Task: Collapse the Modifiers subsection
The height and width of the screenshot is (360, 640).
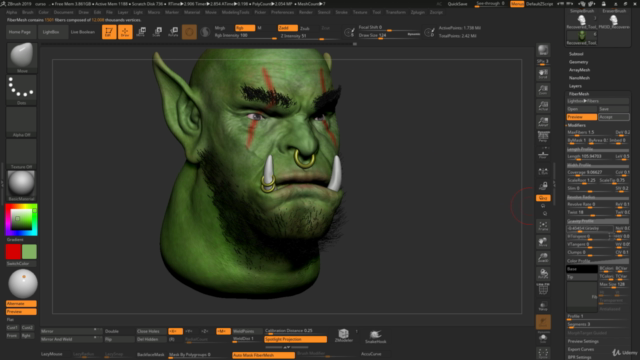Action: [577, 125]
